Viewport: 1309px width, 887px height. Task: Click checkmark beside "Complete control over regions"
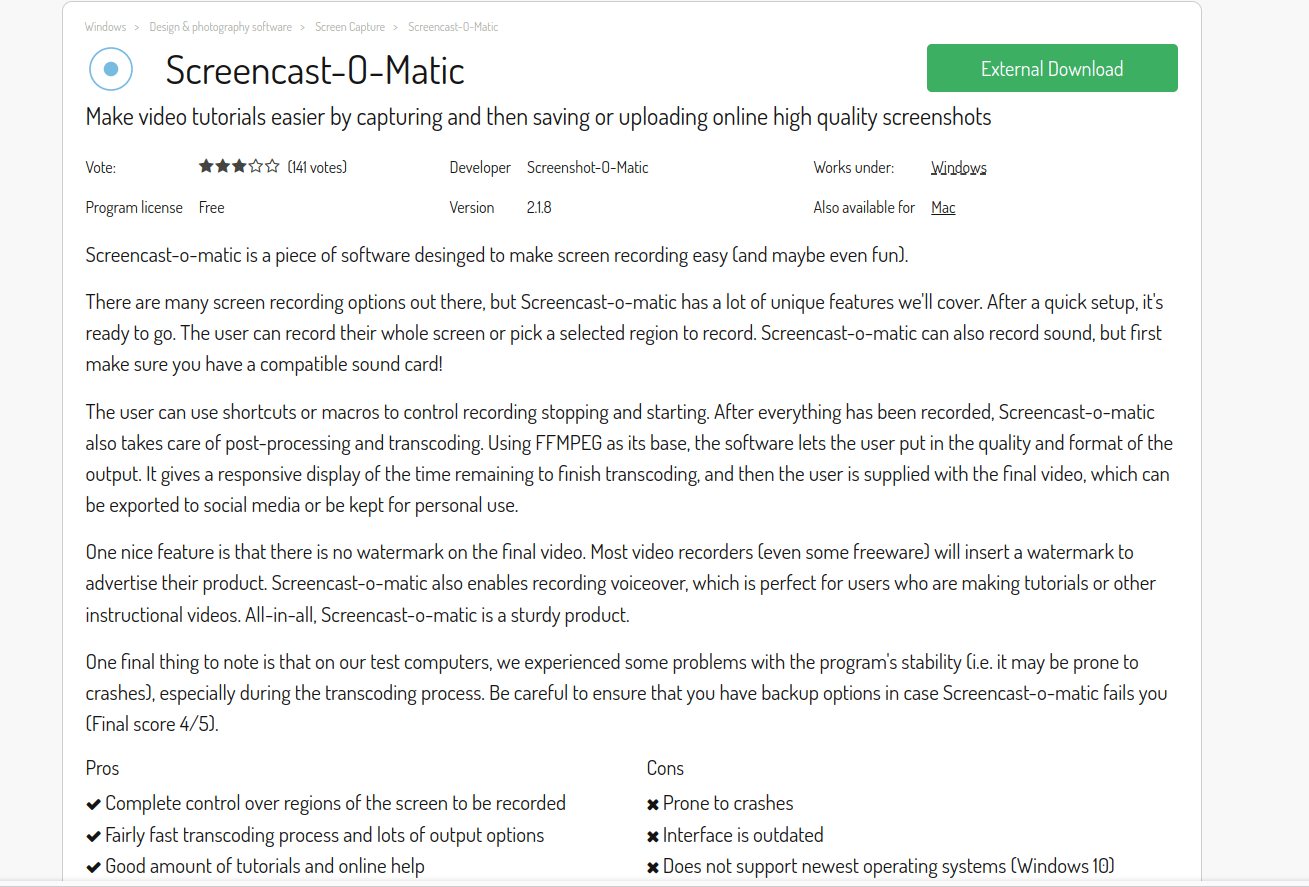point(93,804)
